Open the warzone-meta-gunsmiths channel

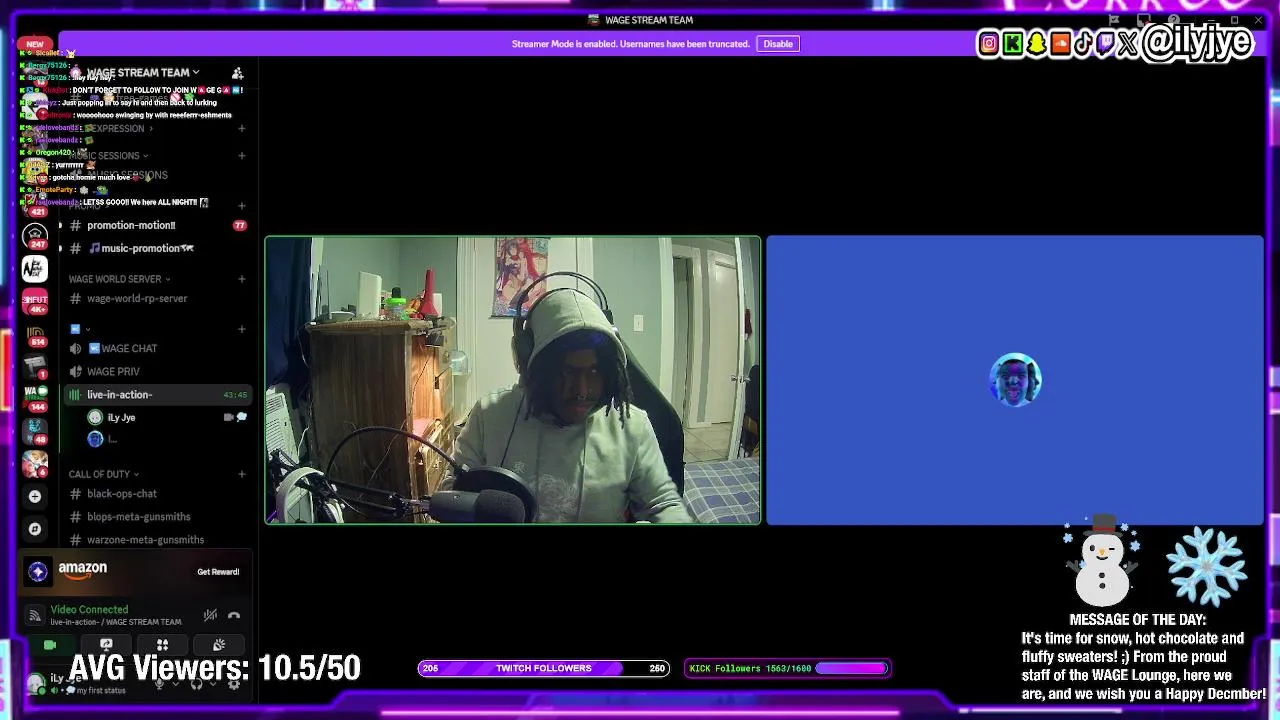tap(157, 539)
